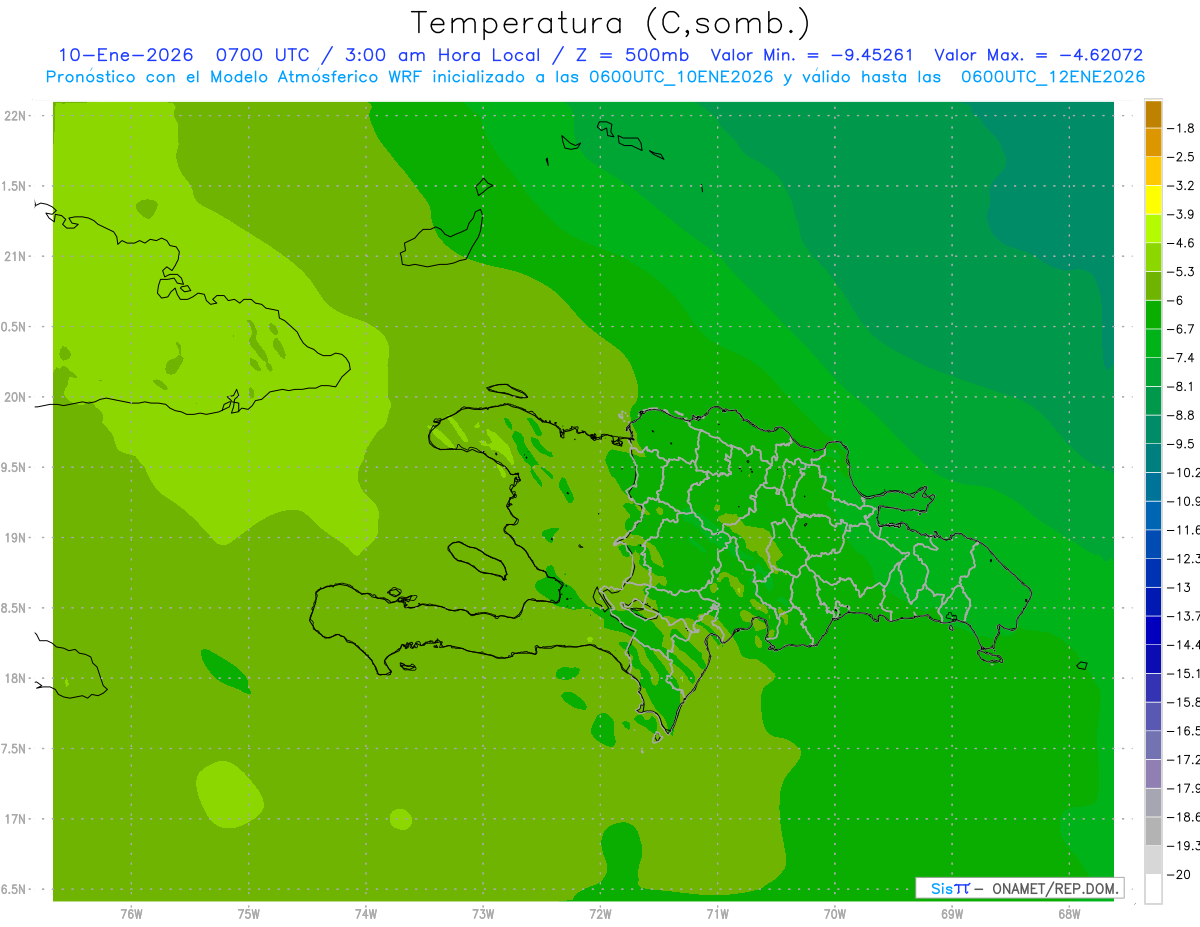Click the '-1.8' colorbar value
1200x927 pixels.
[x=1182, y=128]
